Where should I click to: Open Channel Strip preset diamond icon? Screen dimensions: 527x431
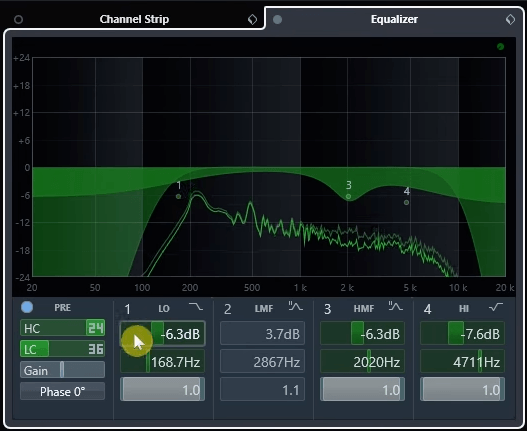252,19
